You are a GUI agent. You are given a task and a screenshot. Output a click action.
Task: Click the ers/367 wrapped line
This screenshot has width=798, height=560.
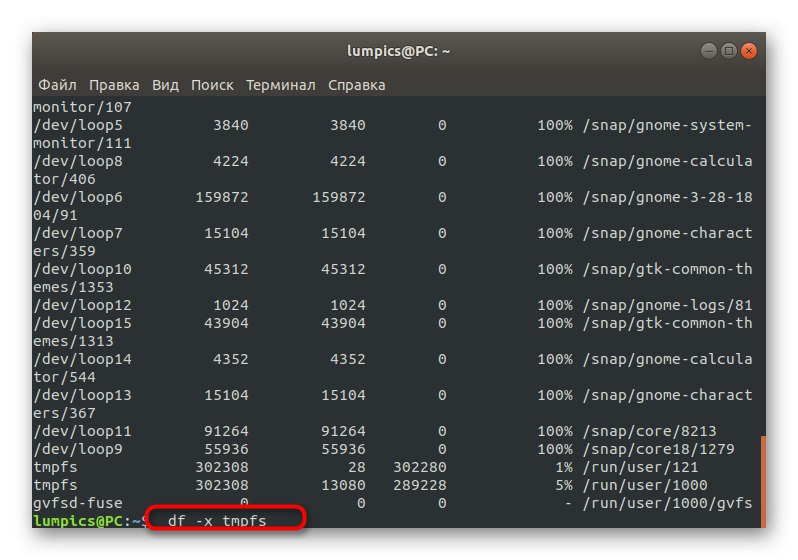pyautogui.click(x=65, y=413)
